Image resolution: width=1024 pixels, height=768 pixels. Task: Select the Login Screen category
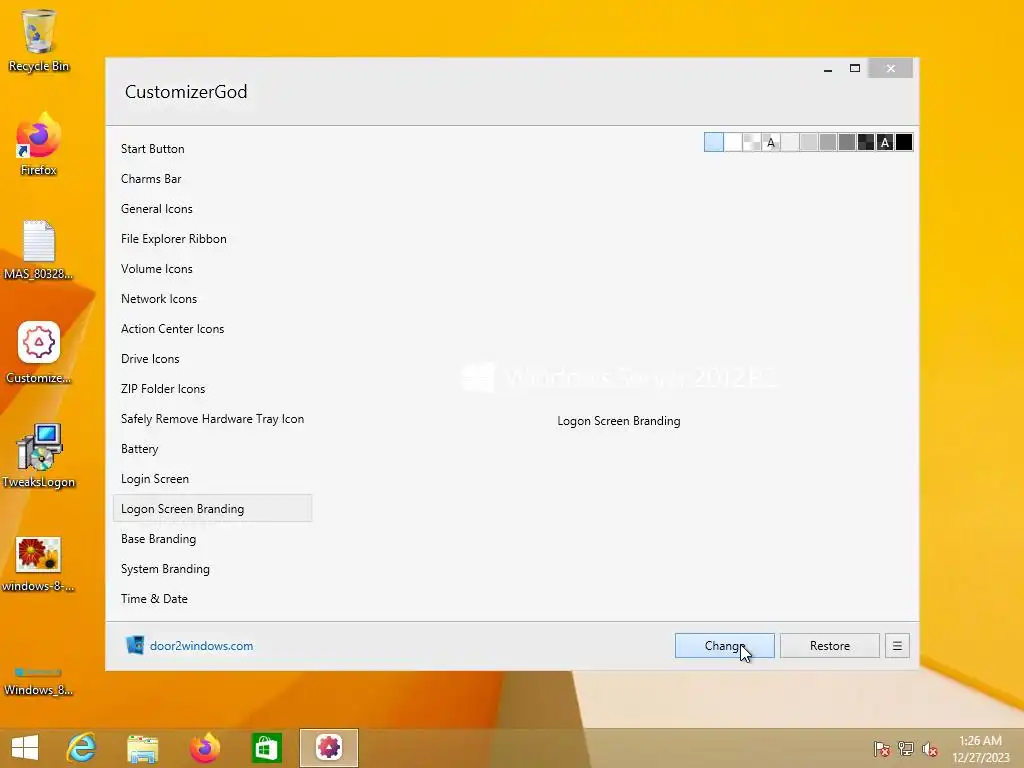(x=212, y=479)
